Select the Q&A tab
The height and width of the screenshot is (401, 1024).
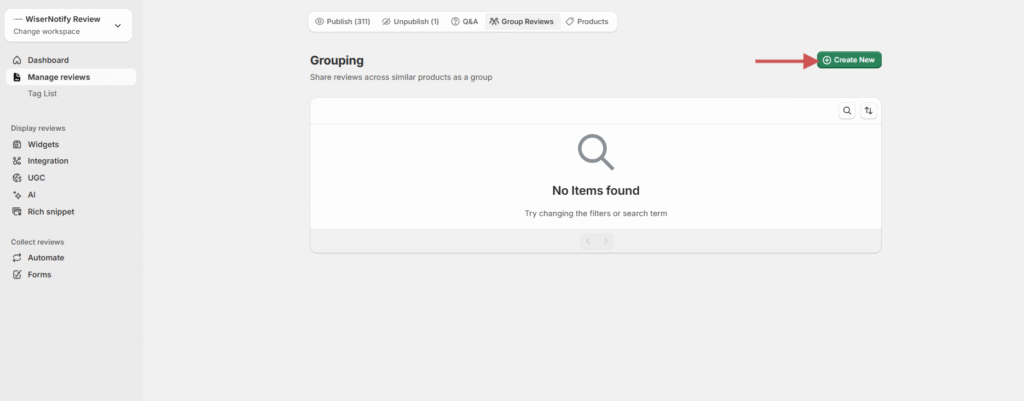pos(464,21)
